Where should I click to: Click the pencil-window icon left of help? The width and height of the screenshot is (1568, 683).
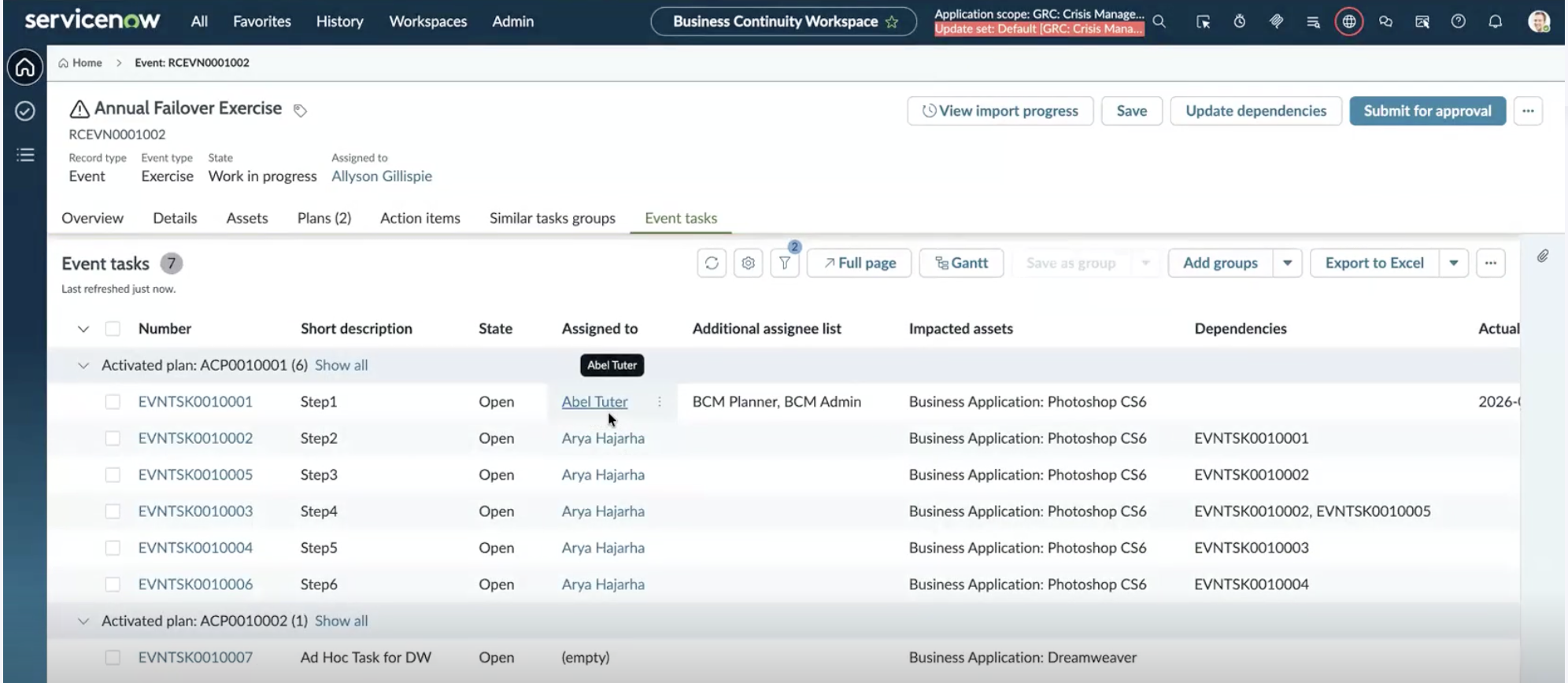tap(1422, 22)
